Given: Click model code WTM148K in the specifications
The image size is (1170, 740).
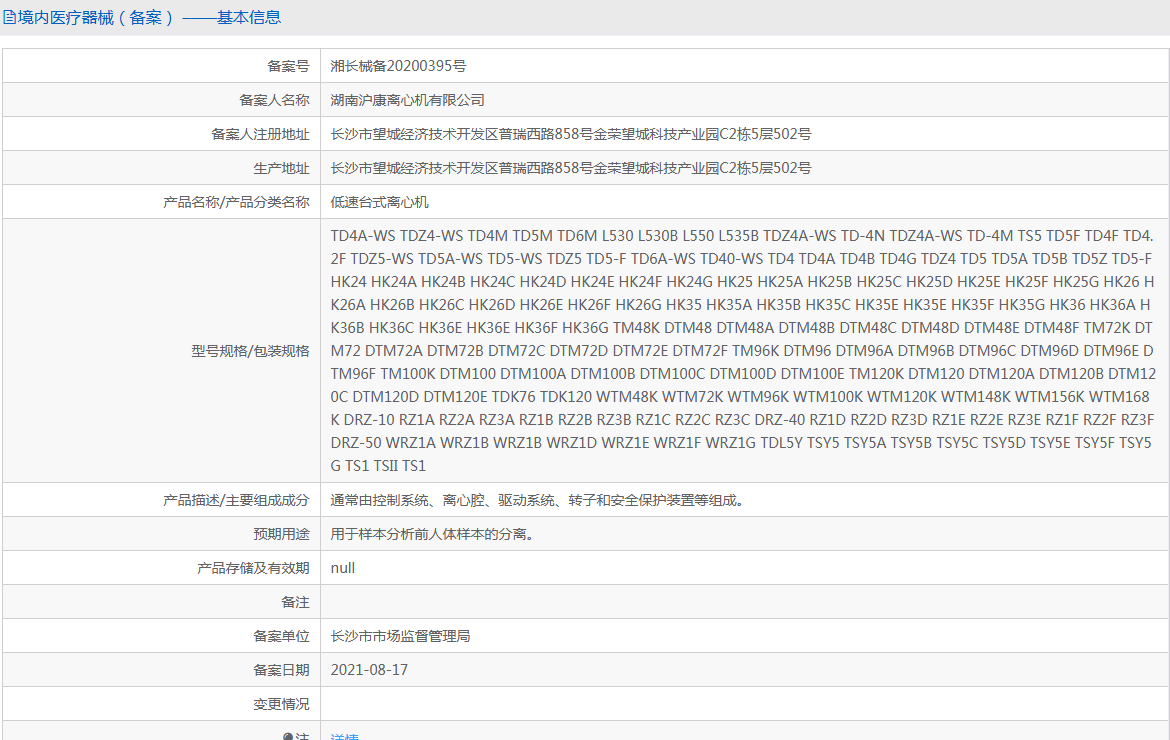Looking at the screenshot, I should (x=975, y=397).
